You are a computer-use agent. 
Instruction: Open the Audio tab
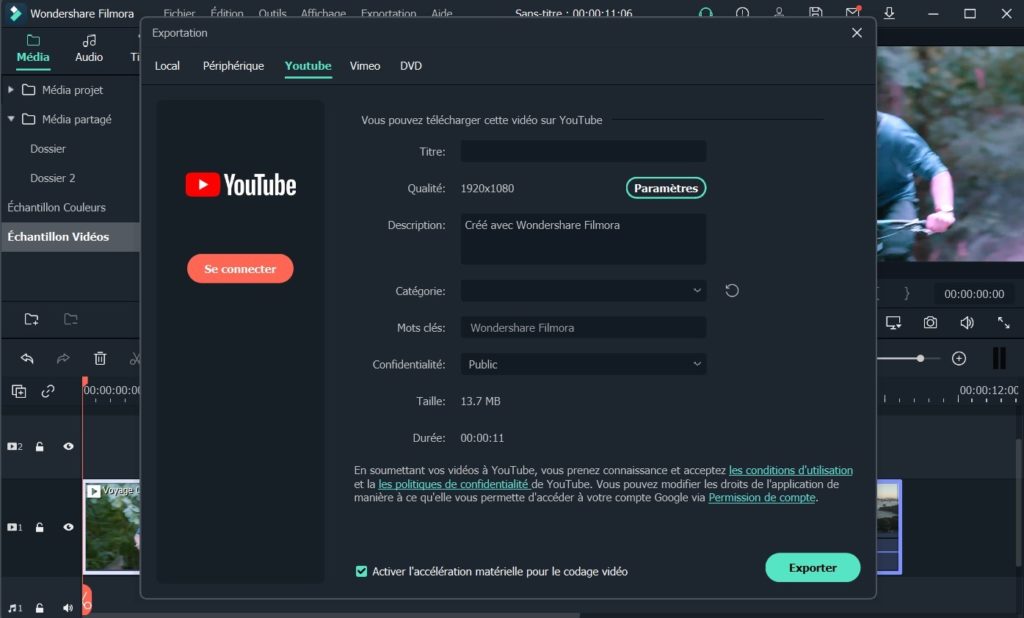[89, 49]
